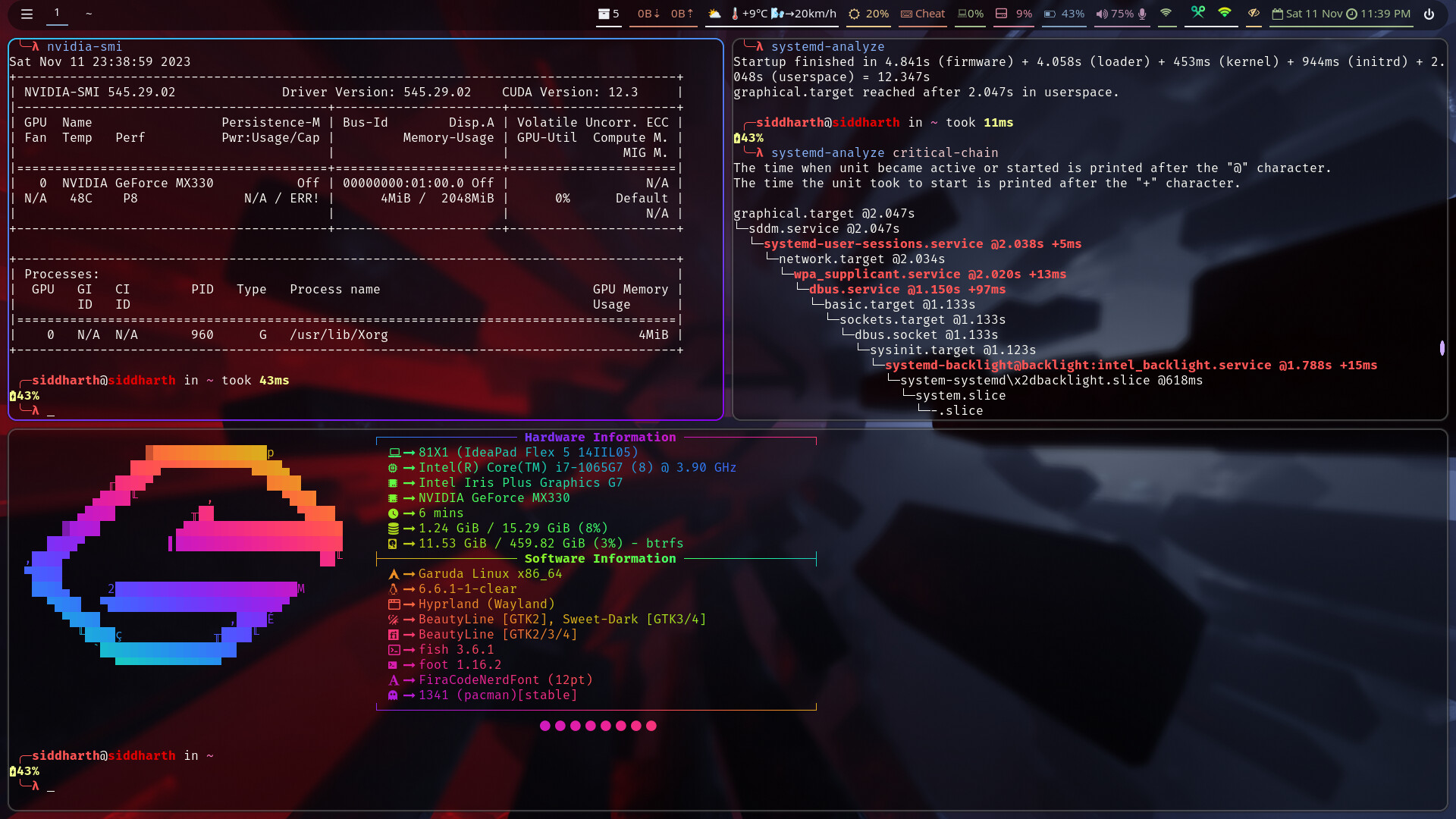
Task: Click the systemd-analyze terminal scrollbar handle
Action: coord(1442,348)
